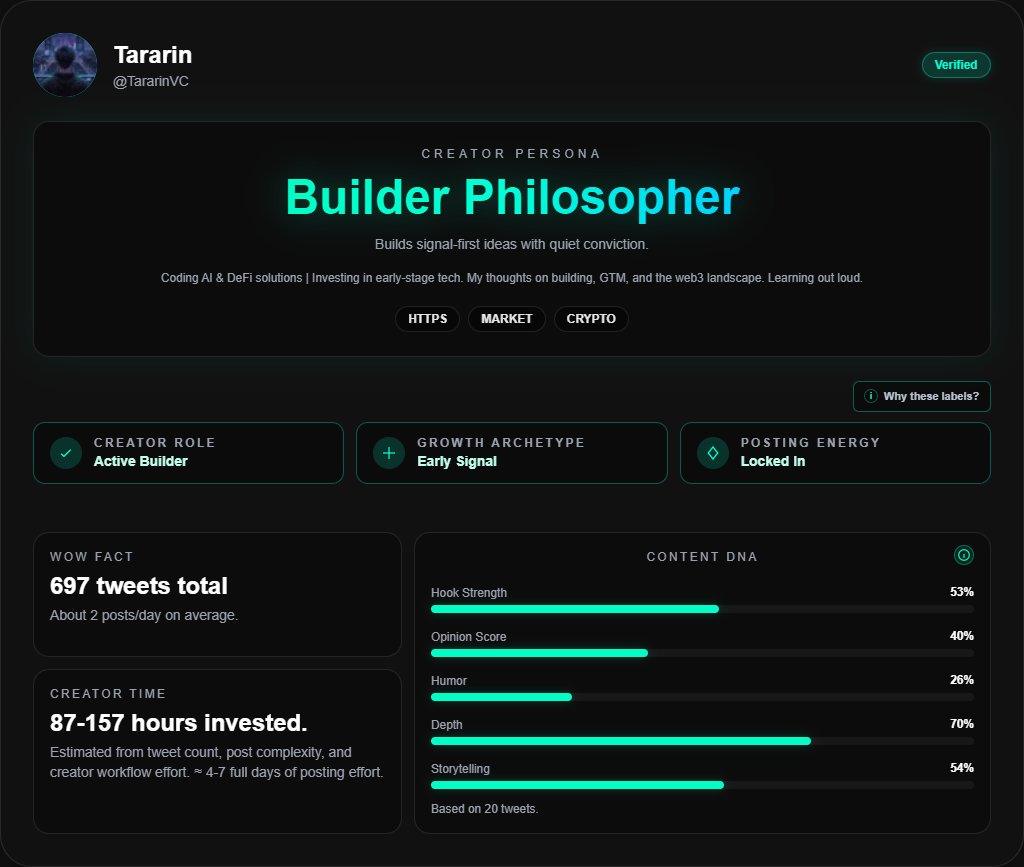Screen dimensions: 1024x867
Task: Click the @TararinVC handle
Action: pos(151,82)
